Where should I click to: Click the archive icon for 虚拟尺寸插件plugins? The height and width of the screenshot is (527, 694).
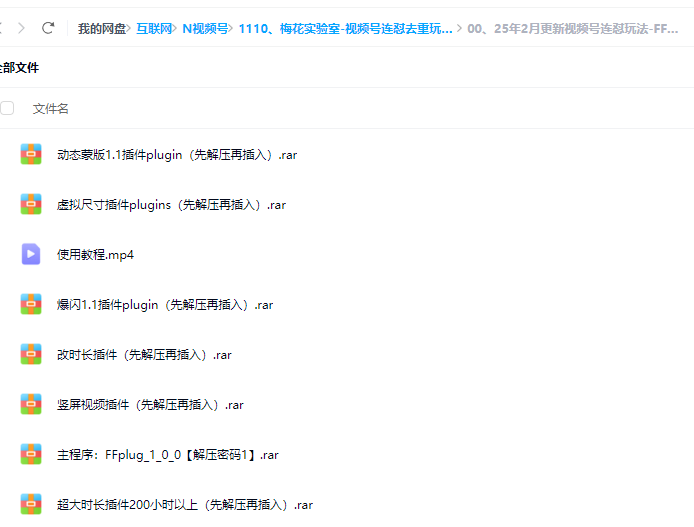pos(31,204)
